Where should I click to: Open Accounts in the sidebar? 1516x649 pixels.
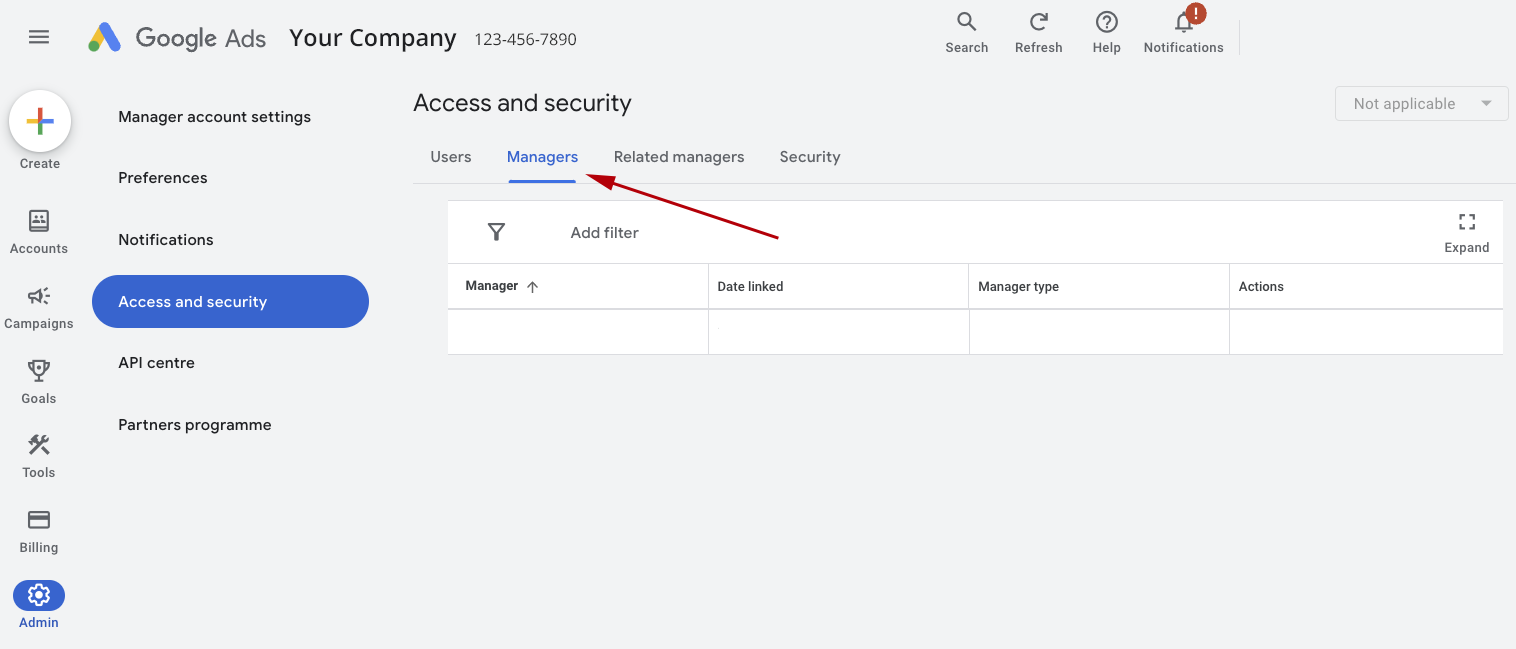(x=39, y=221)
